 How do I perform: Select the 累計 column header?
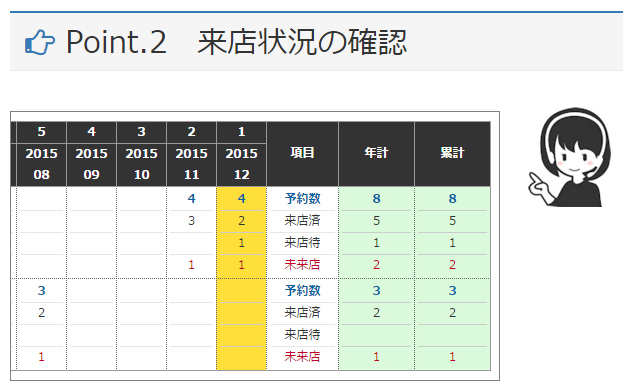[x=452, y=154]
